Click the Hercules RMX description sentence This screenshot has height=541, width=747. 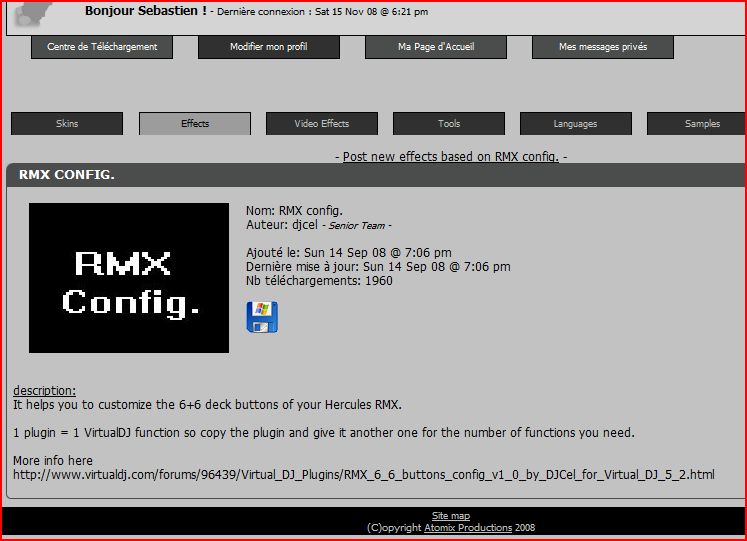207,405
